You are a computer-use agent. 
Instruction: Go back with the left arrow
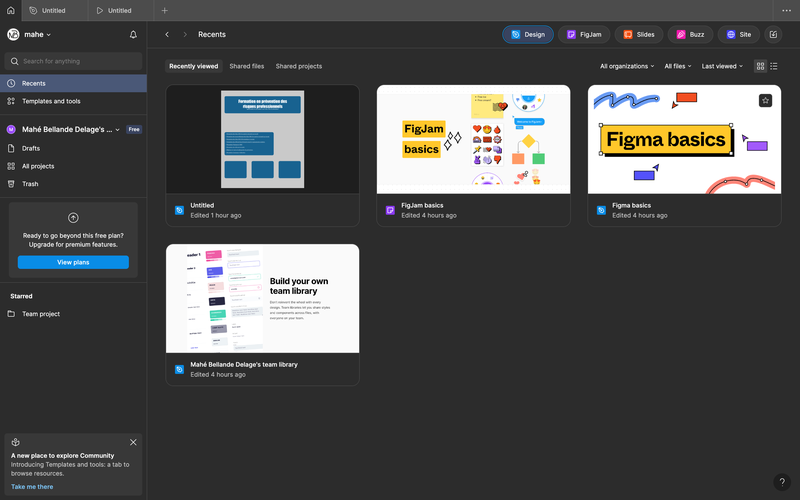167,34
